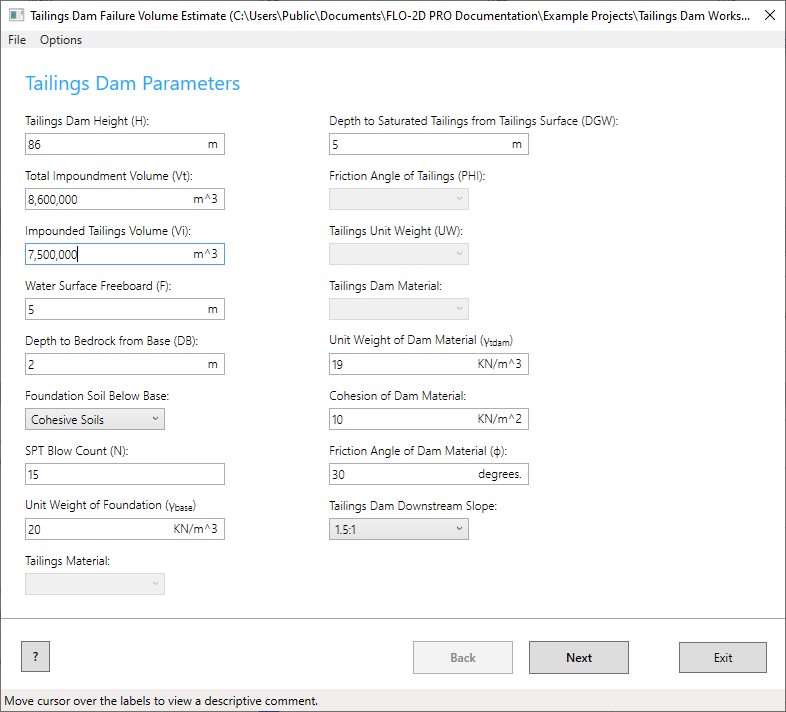Open the Tailings Dam Downstream Slope dropdown

pos(398,529)
